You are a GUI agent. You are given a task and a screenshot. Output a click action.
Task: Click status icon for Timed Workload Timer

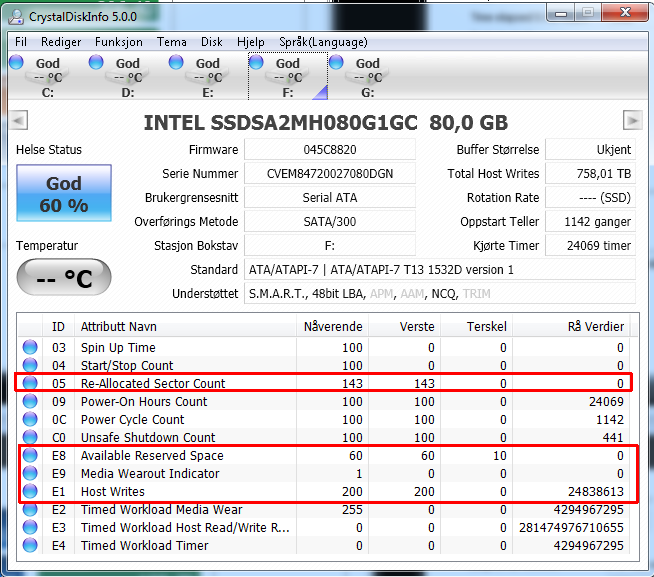coord(30,545)
